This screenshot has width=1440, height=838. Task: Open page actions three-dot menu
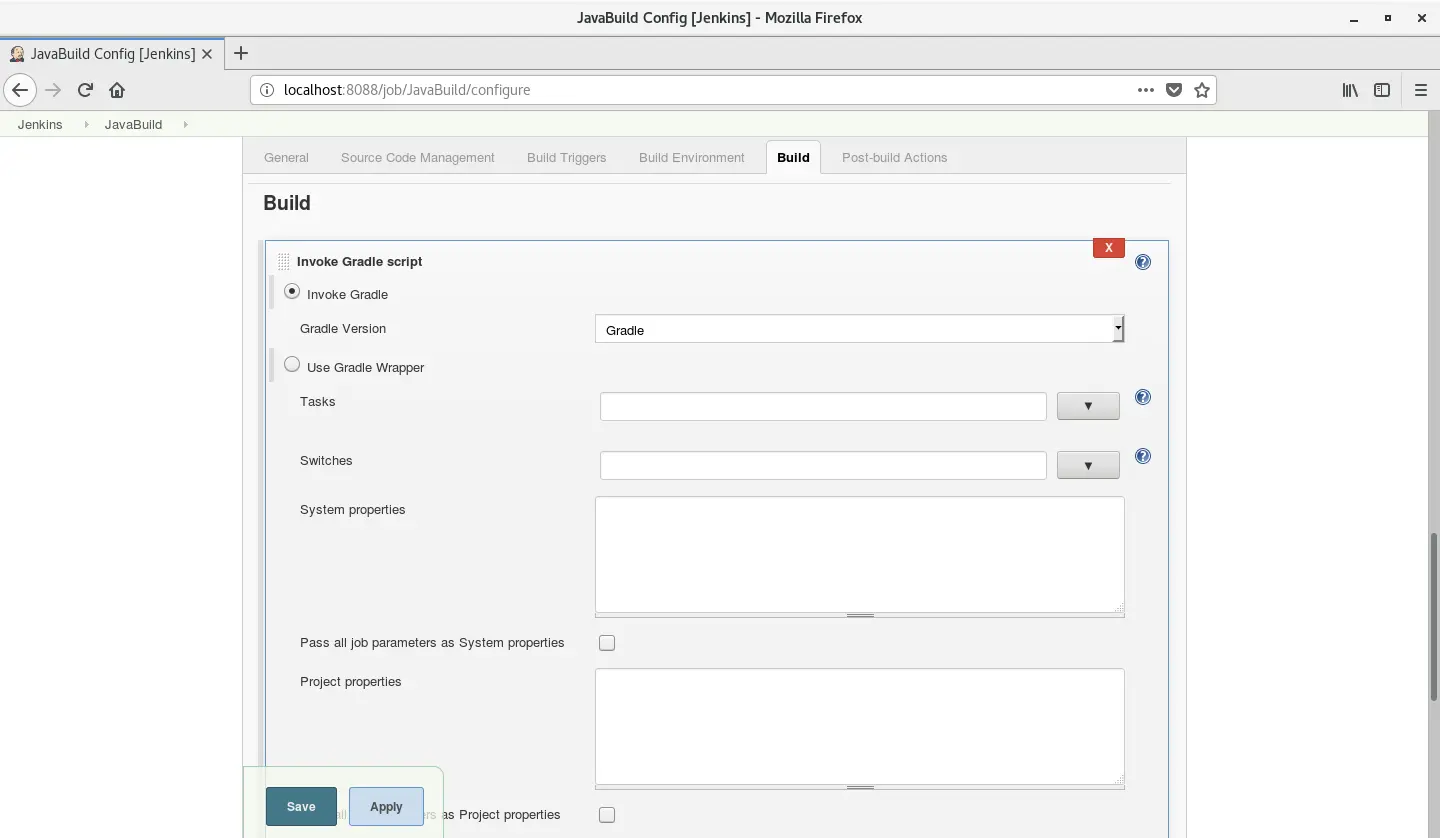pyautogui.click(x=1146, y=90)
